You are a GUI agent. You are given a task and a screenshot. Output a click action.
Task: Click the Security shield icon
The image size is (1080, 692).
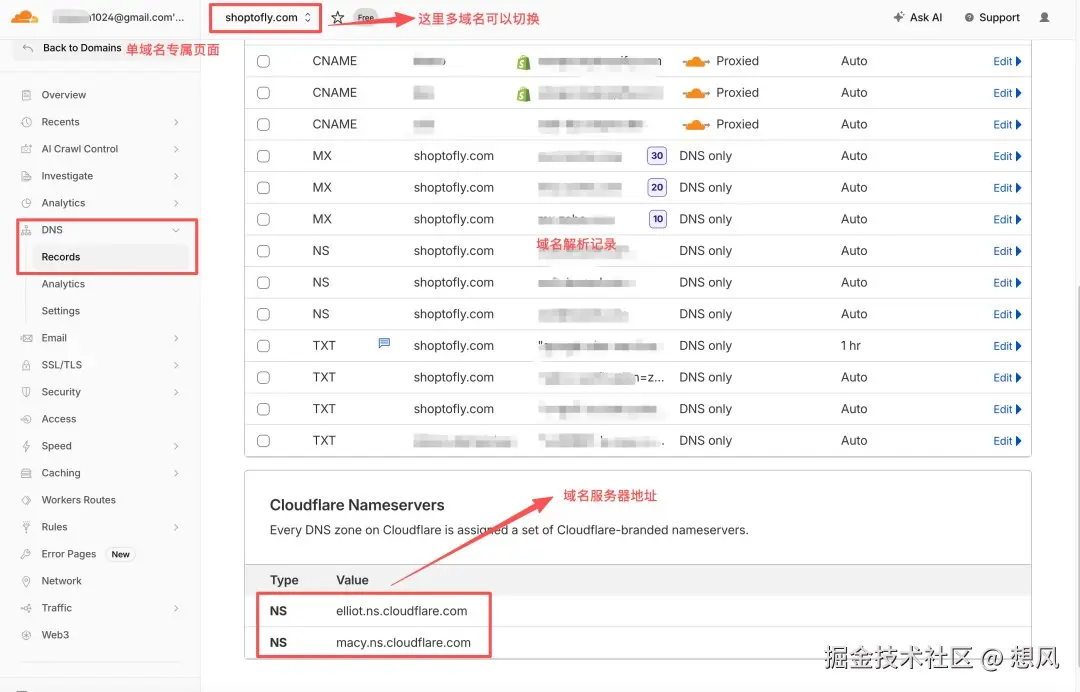26,392
